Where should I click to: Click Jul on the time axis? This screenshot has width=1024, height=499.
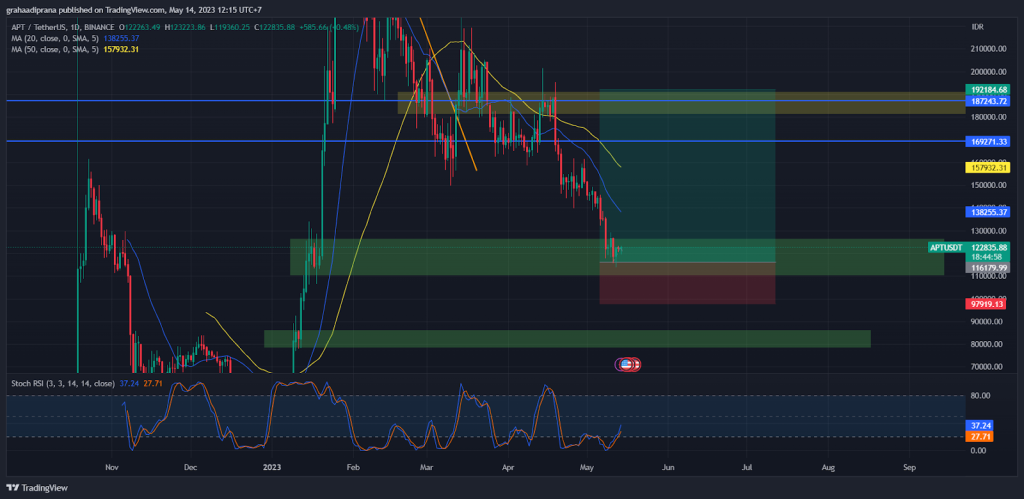pyautogui.click(x=747, y=468)
